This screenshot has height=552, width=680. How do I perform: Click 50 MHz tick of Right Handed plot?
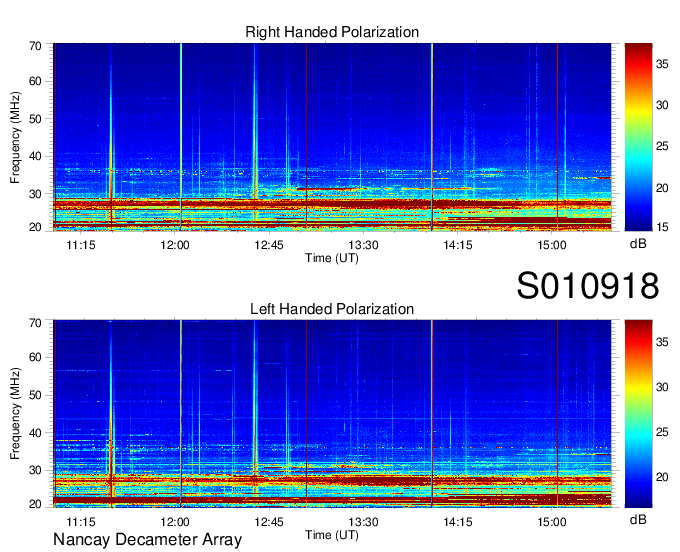pyautogui.click(x=35, y=119)
